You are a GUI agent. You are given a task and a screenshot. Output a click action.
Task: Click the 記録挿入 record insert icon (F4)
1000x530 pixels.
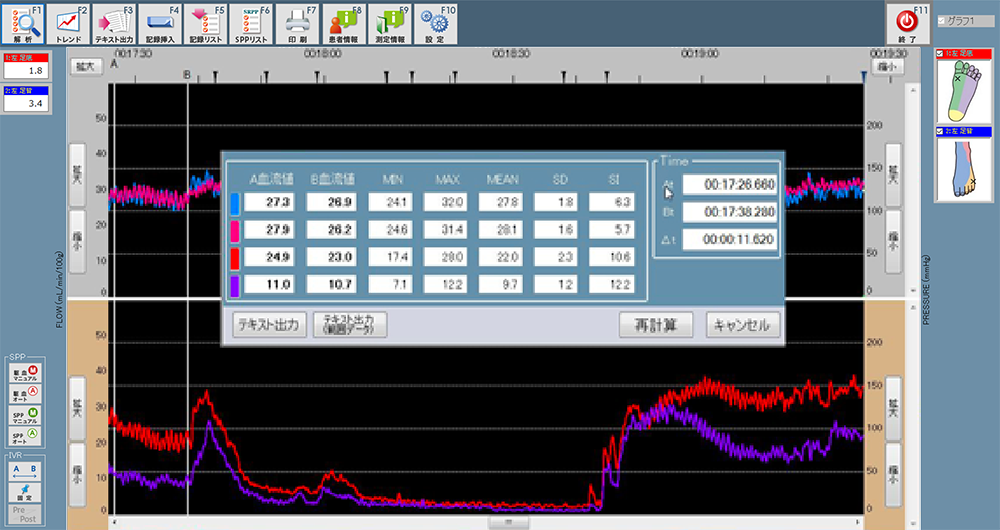[160, 23]
